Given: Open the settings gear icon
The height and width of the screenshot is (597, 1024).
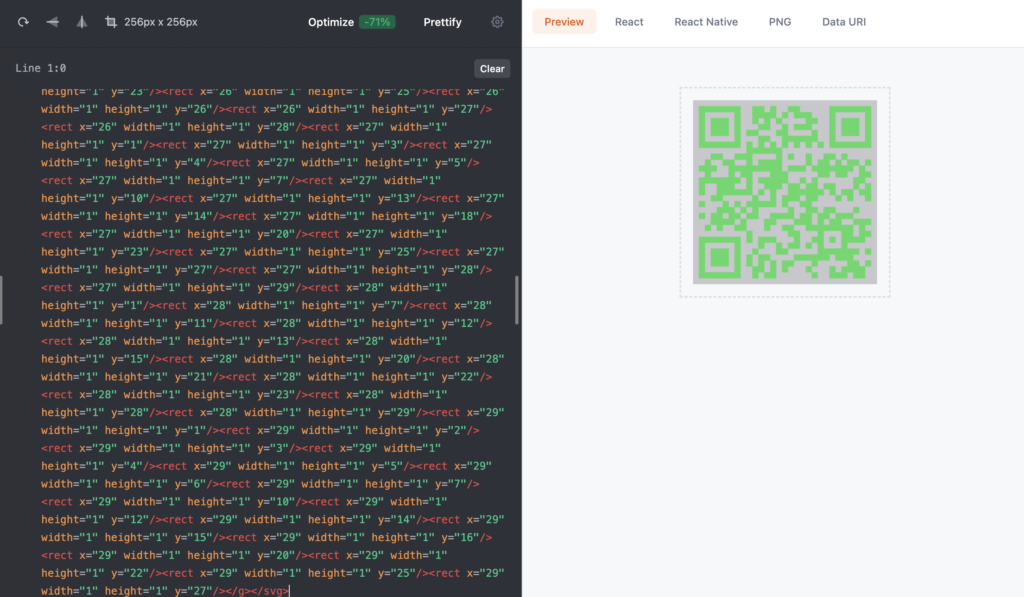Looking at the screenshot, I should point(497,22).
